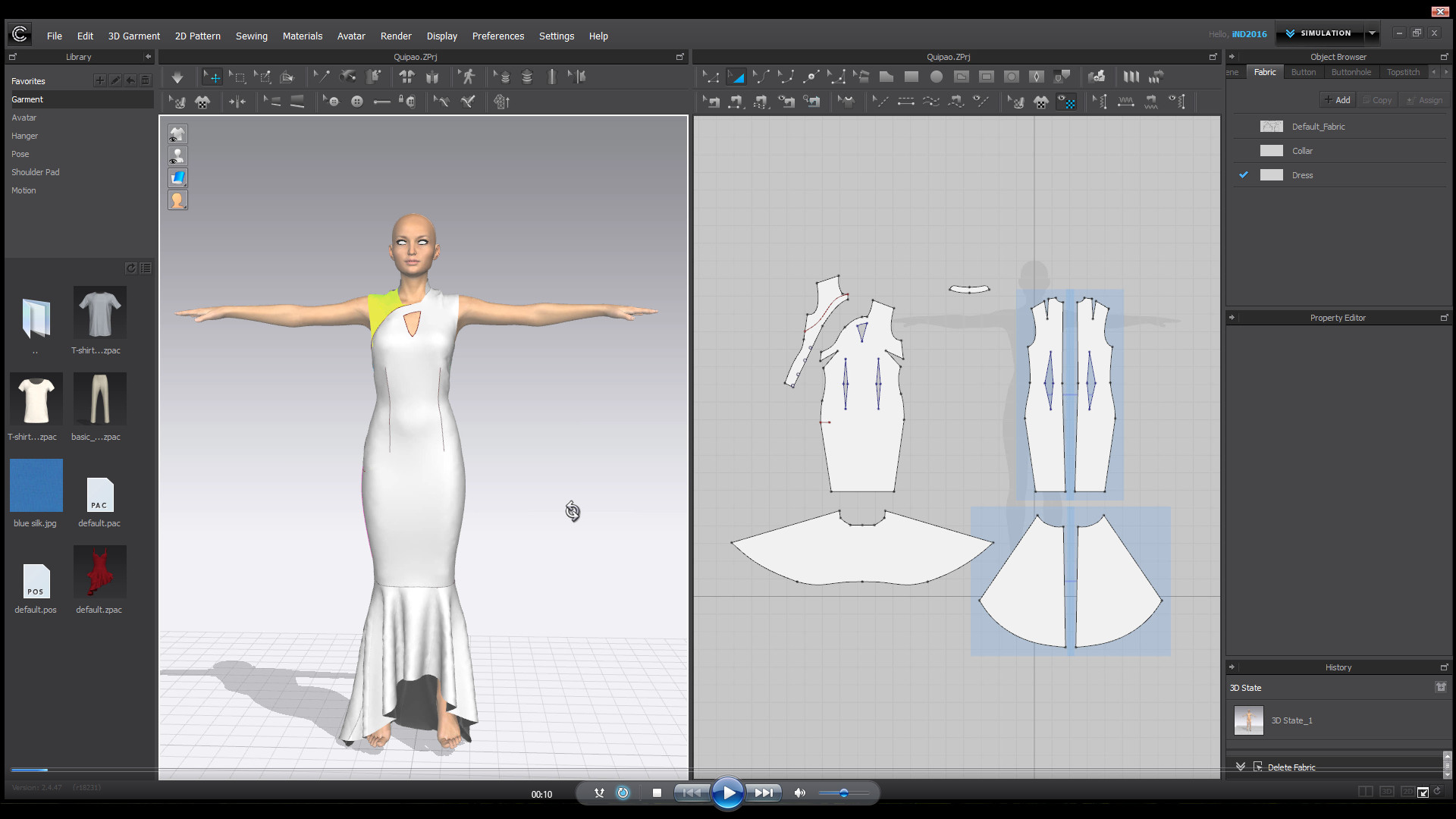This screenshot has height=819, width=1456.
Task: Toggle Show Garment icon in 3D view
Action: coord(177,134)
